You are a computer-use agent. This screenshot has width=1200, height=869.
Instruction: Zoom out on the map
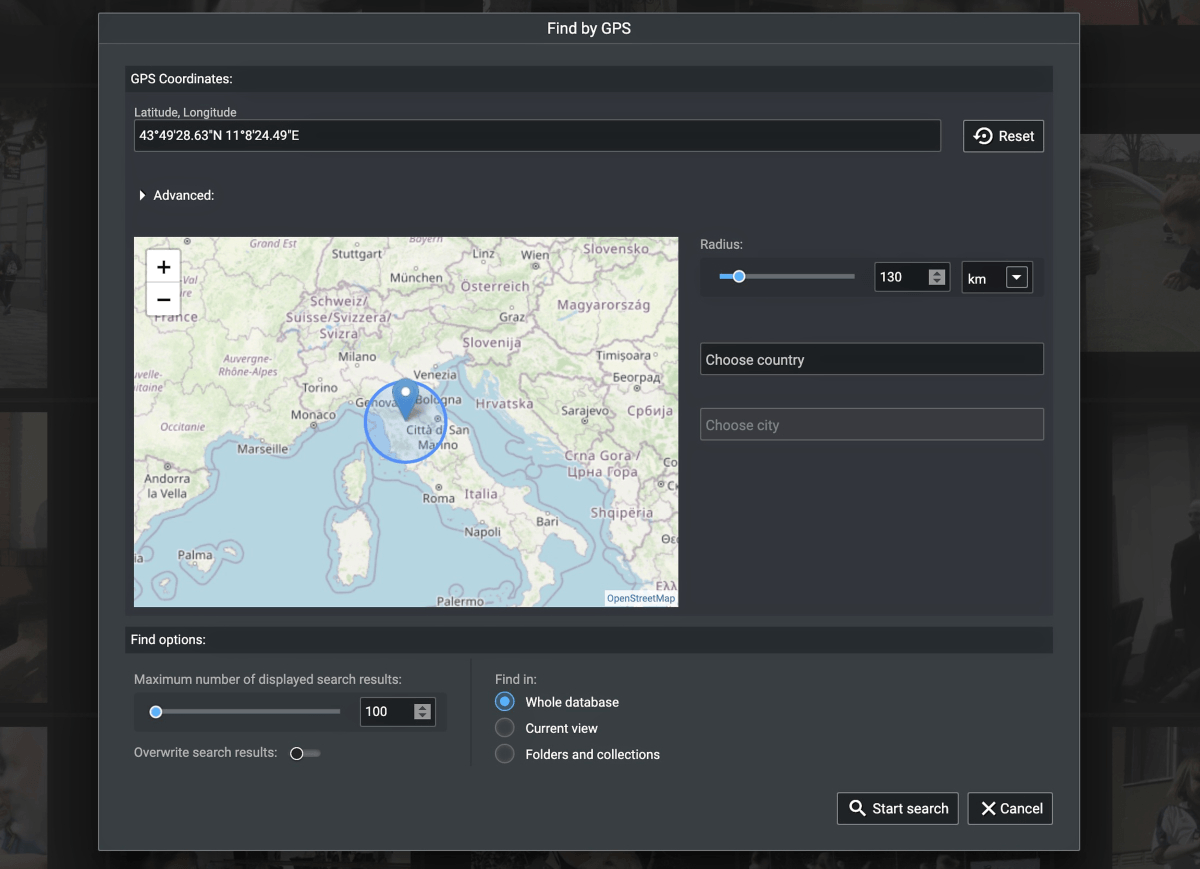point(163,299)
